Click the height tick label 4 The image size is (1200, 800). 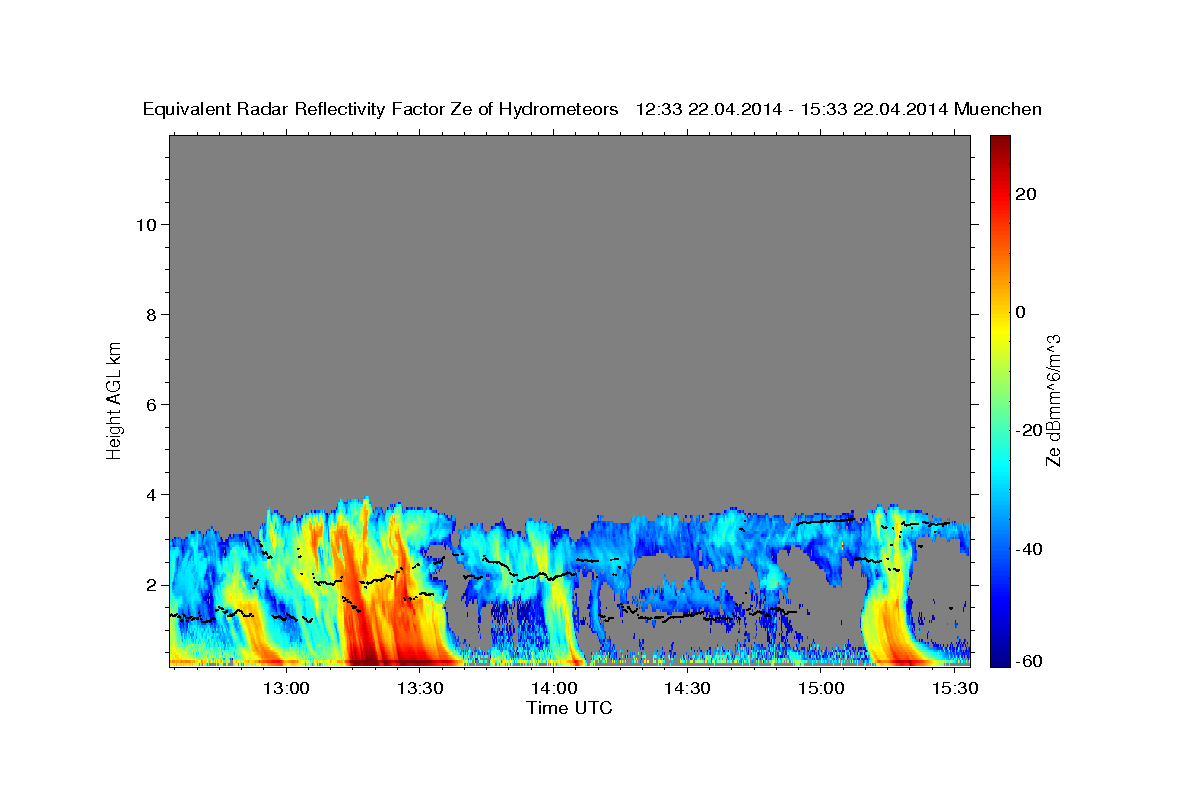152,494
